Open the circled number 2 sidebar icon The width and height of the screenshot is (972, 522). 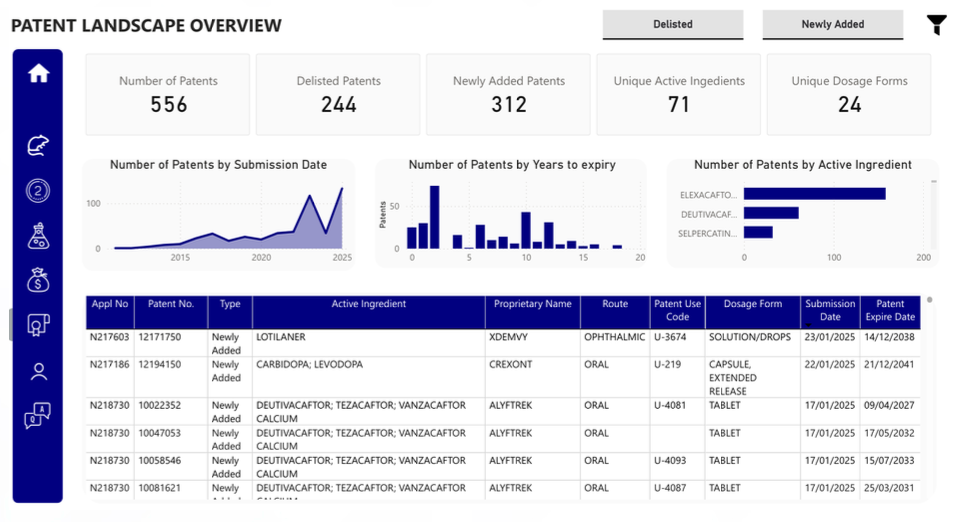38,191
